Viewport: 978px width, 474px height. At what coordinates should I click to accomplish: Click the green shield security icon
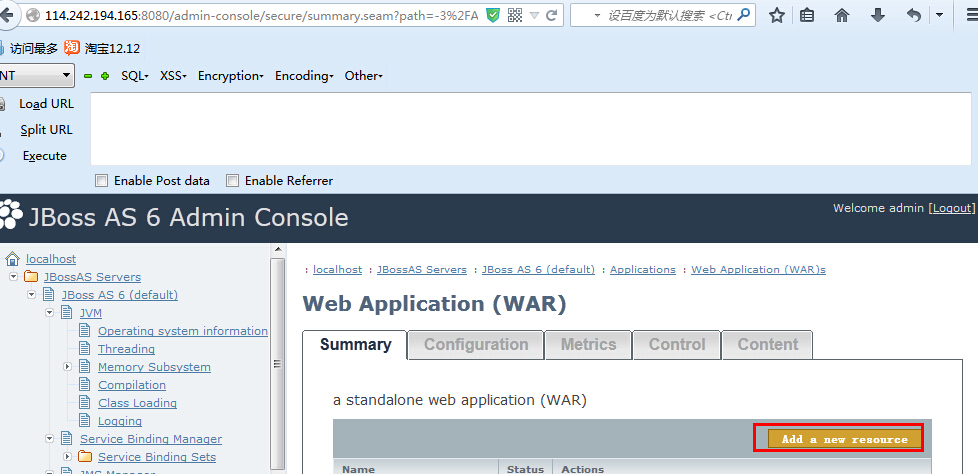coord(493,16)
